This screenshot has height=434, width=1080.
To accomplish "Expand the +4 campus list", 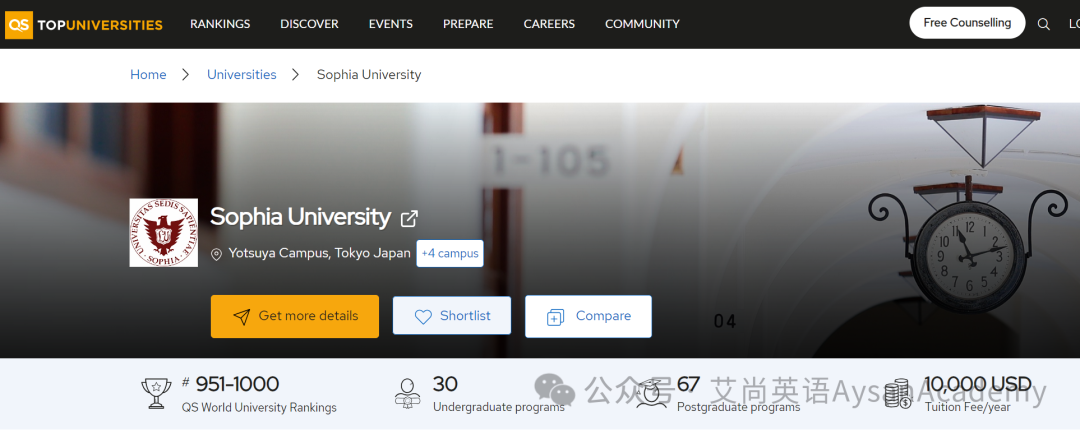I will [x=450, y=254].
